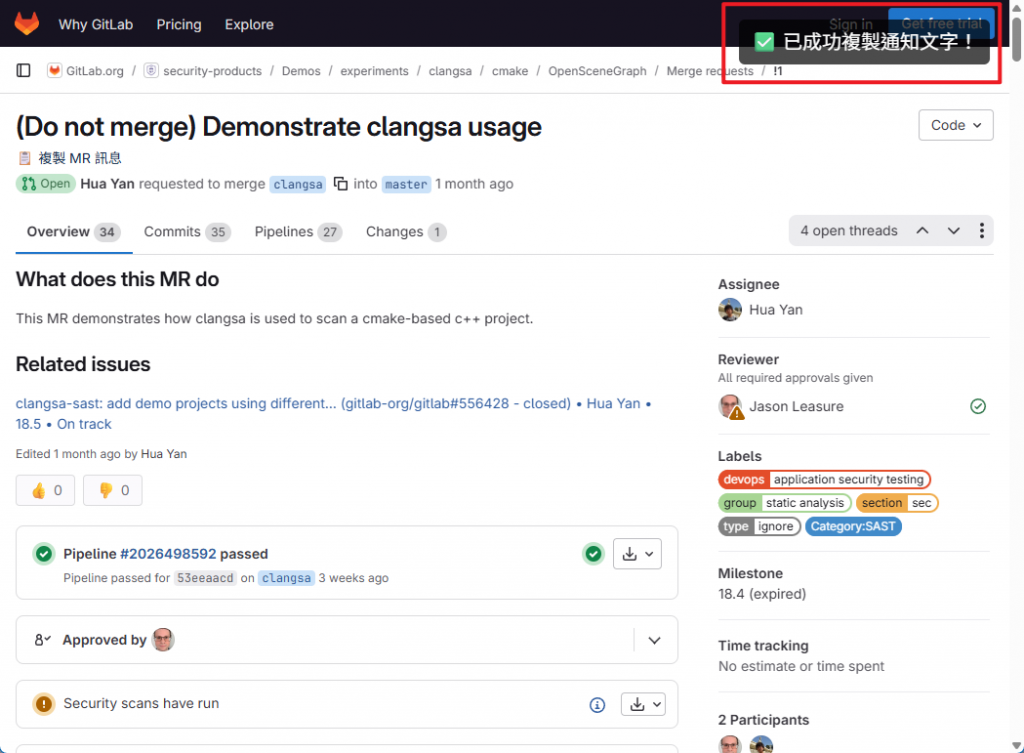Image resolution: width=1024 pixels, height=753 pixels.
Task: Open the threads more options kebab menu
Action: [x=982, y=231]
